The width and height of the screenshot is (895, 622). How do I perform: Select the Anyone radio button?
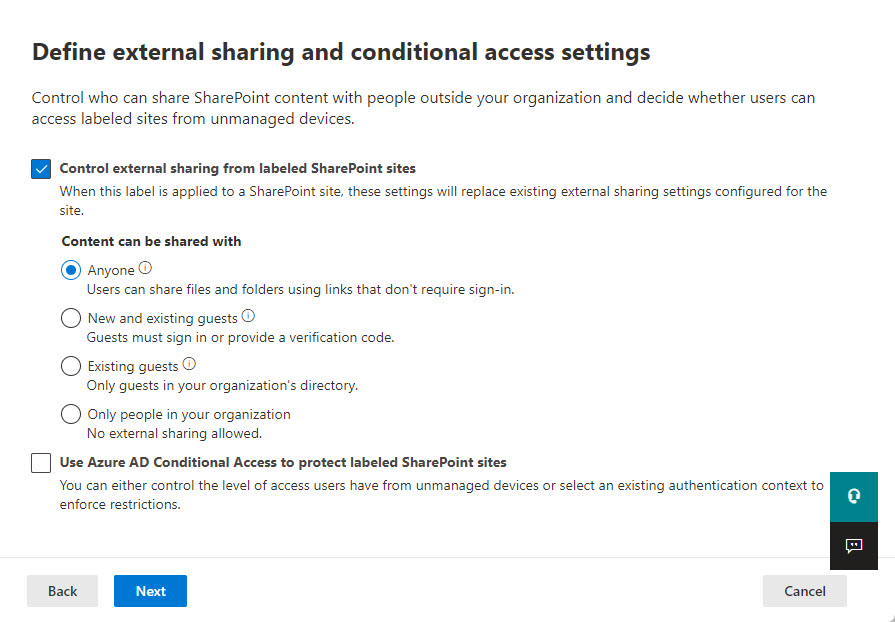click(x=71, y=270)
